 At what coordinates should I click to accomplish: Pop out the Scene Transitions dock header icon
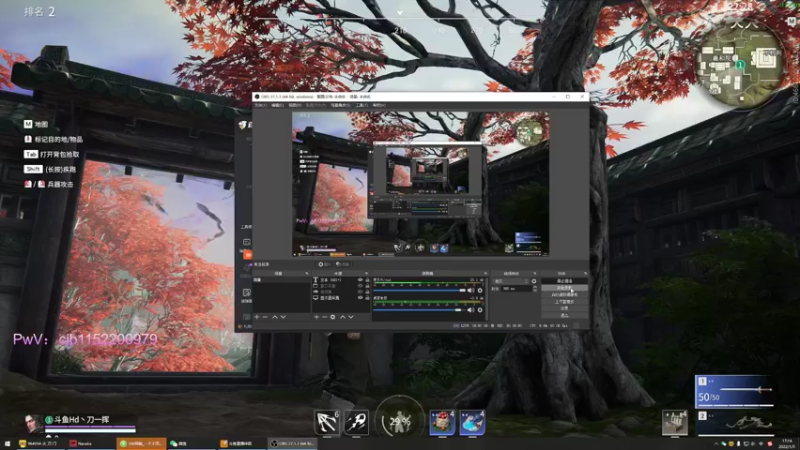coord(534,273)
